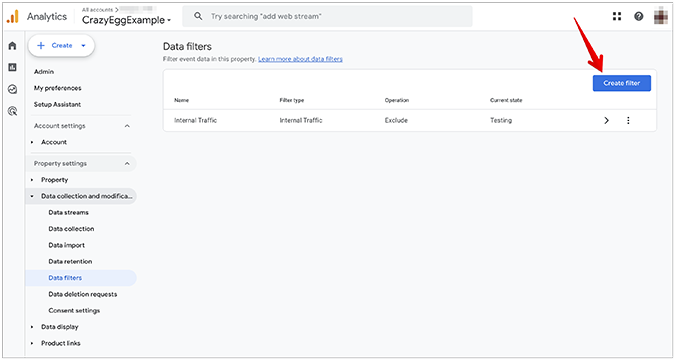Image resolution: width=675 pixels, height=360 pixels.
Task: Click the Data filters page heading
Action: point(187,47)
